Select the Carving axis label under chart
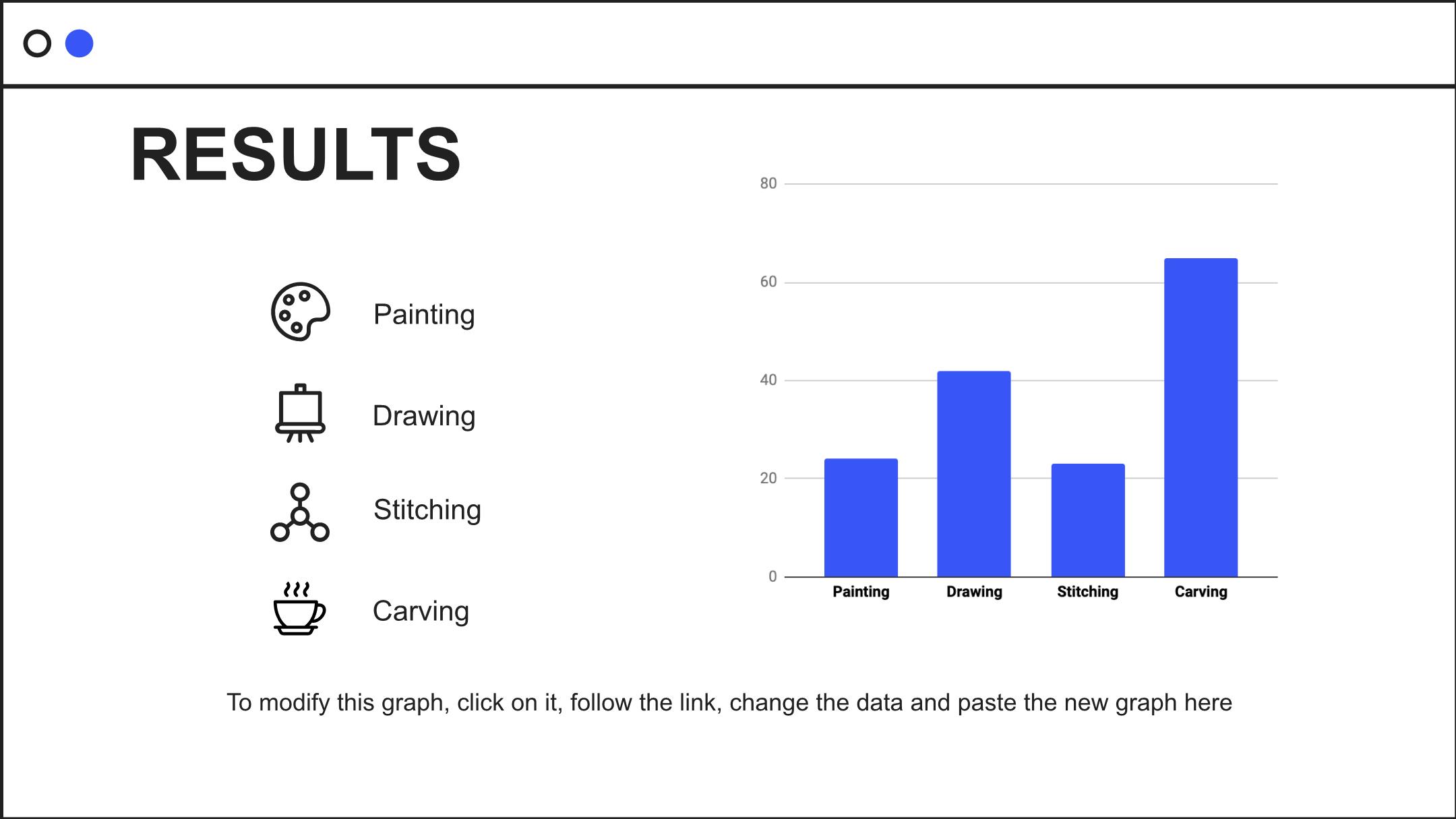 click(1201, 592)
